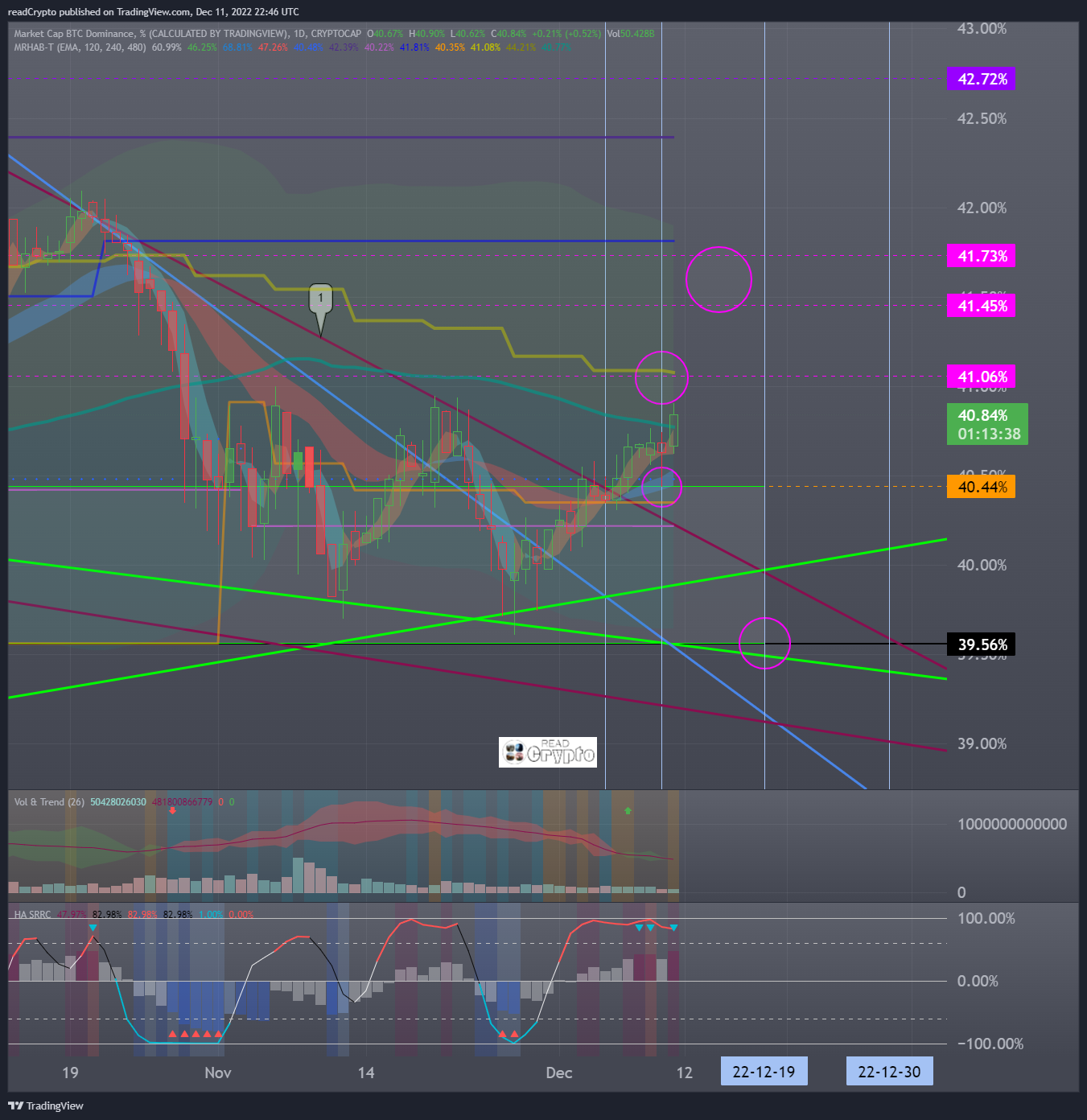Viewport: 1087px width, 1120px height.
Task: Click the orange 40.44% price label
Action: [982, 487]
